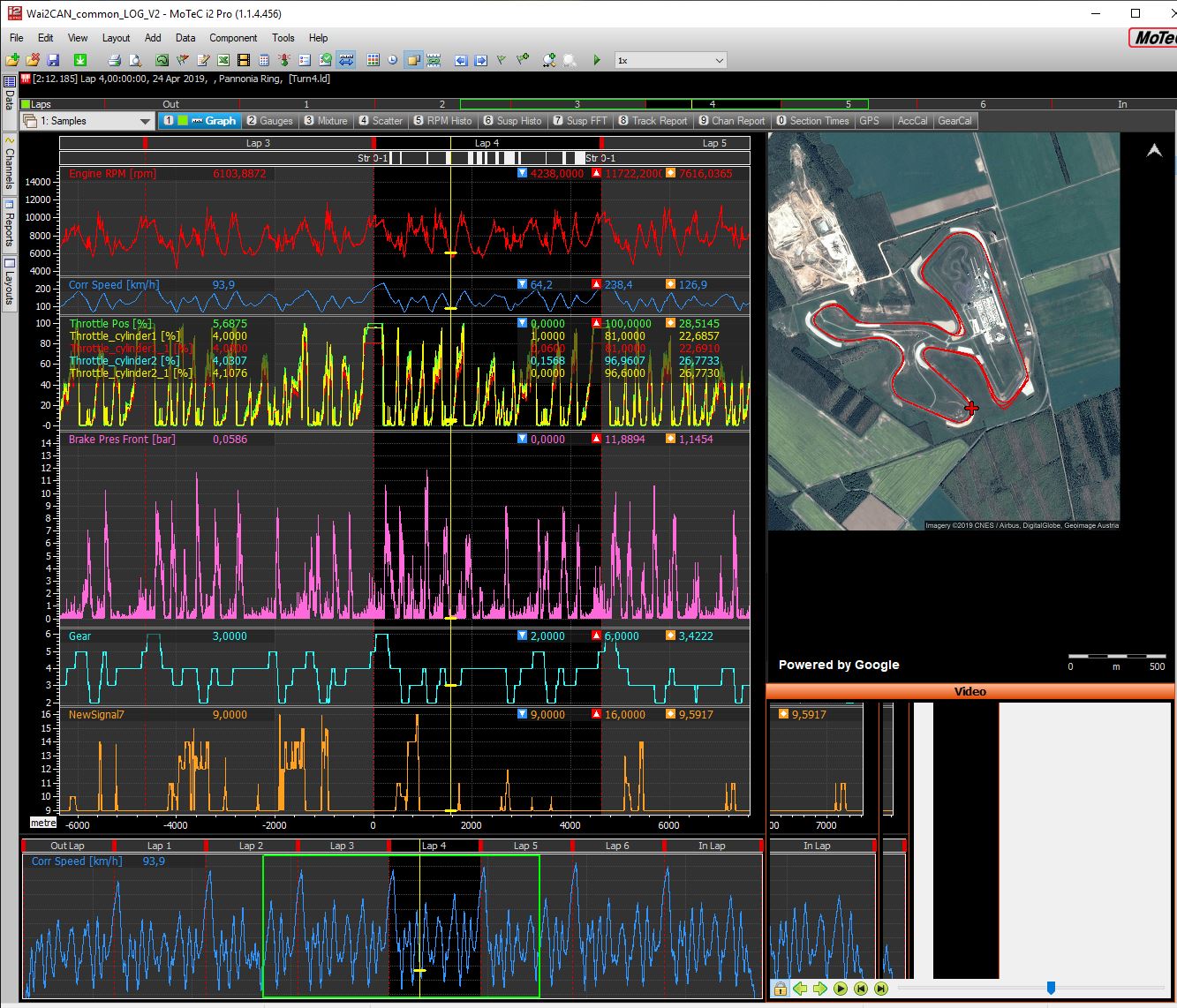Click the clock time mode icon
Image resolution: width=1177 pixels, height=1008 pixels.
coord(392,60)
